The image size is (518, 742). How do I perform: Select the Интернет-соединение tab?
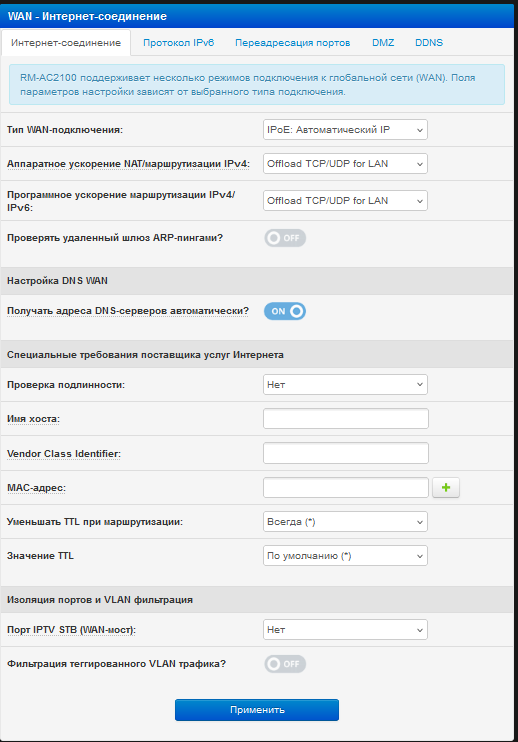tap(66, 43)
